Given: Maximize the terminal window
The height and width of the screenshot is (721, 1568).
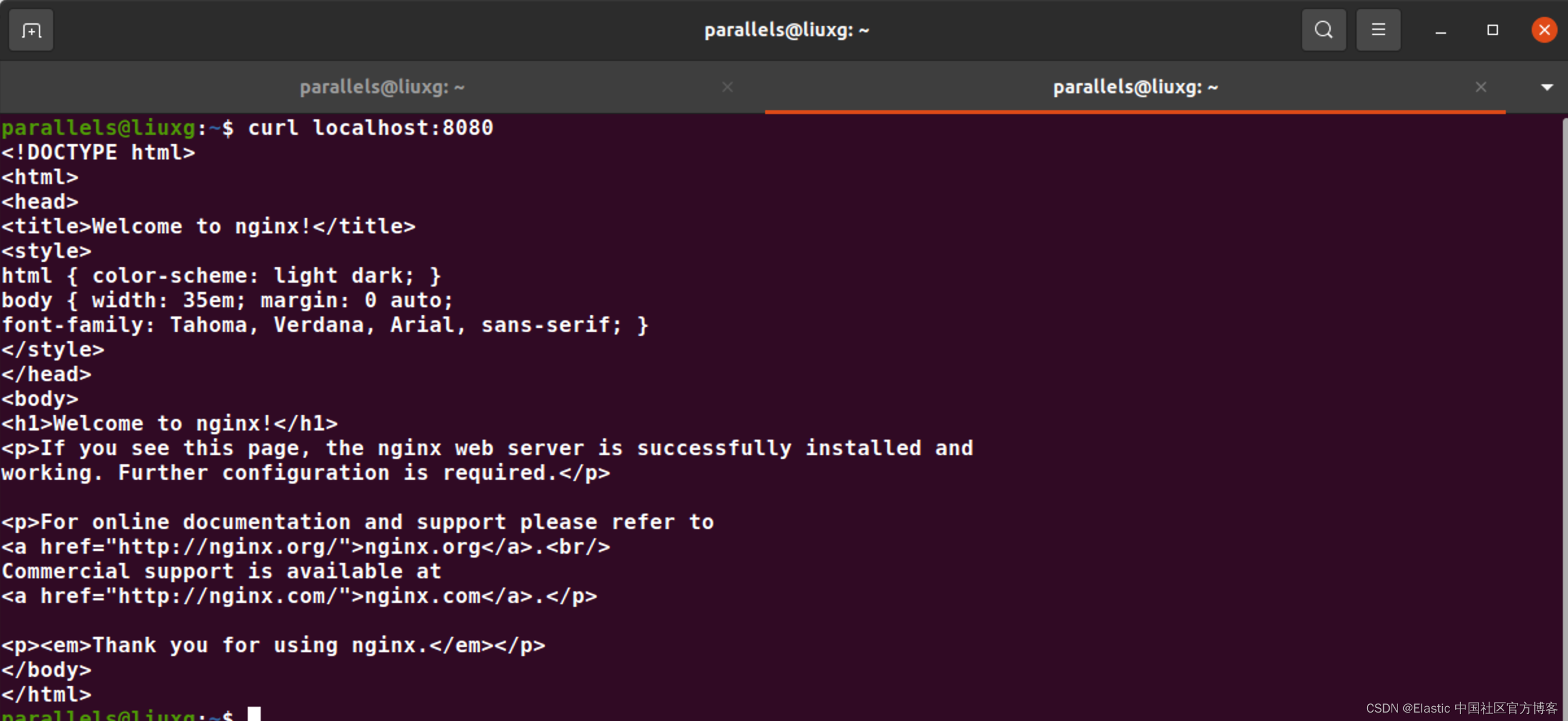Looking at the screenshot, I should coord(1492,30).
